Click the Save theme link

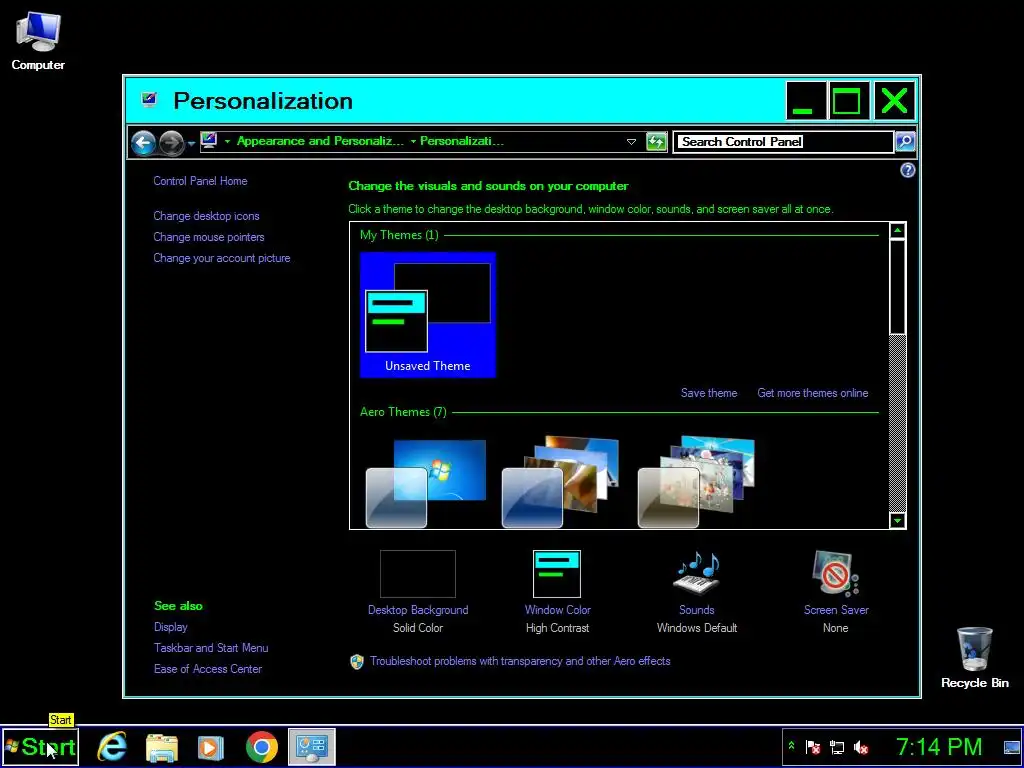click(709, 393)
